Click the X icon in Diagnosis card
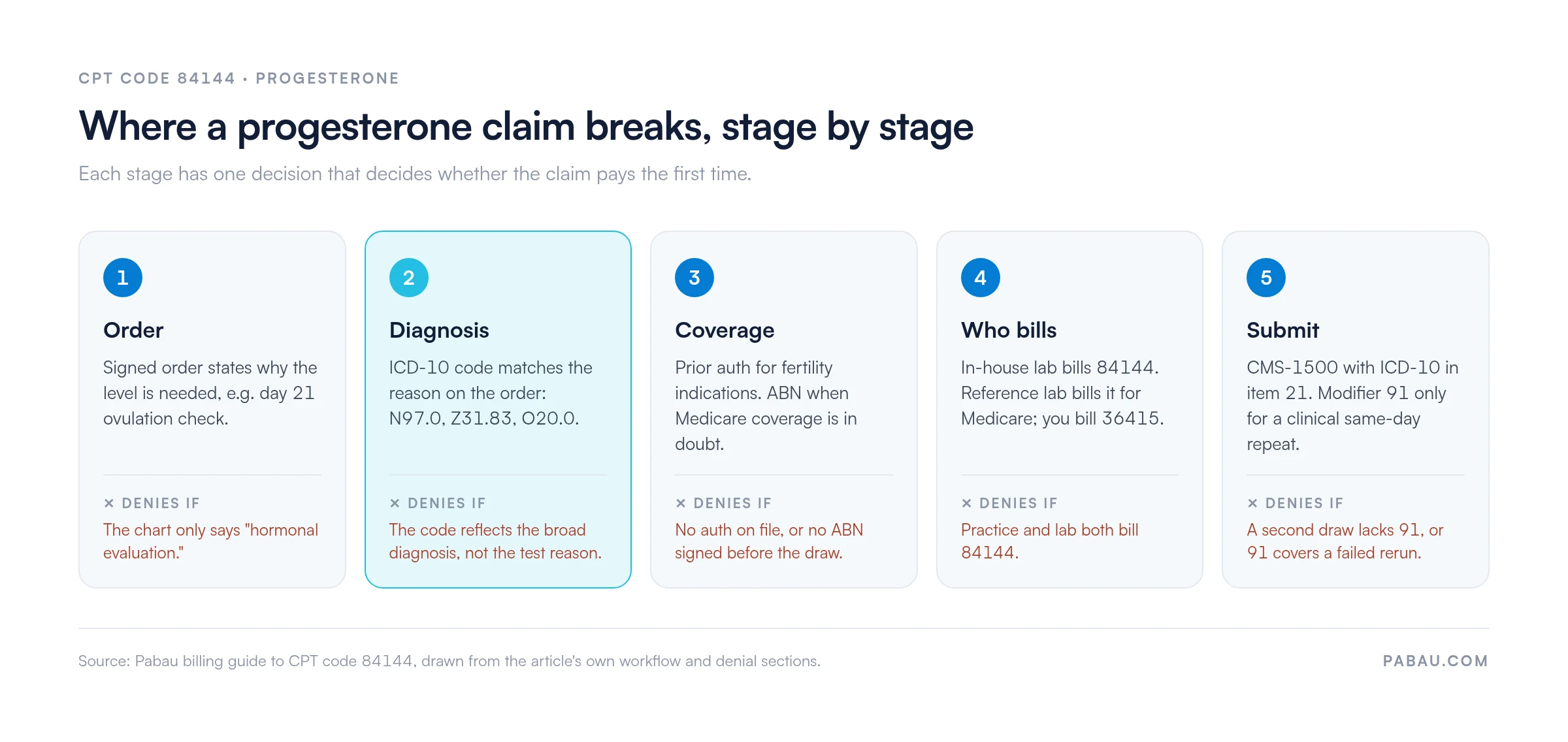The image size is (1568, 742). pyautogui.click(x=395, y=503)
